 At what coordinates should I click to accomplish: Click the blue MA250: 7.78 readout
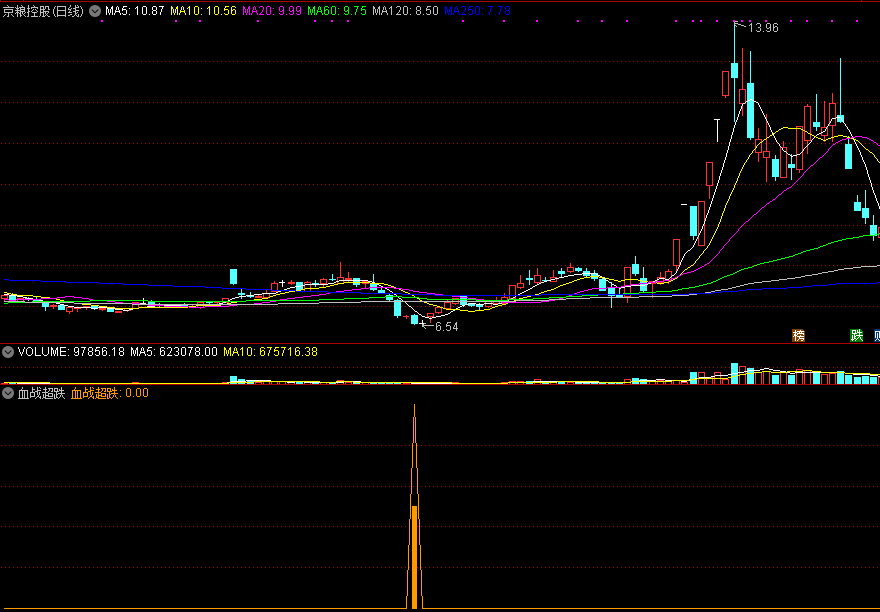tap(478, 11)
